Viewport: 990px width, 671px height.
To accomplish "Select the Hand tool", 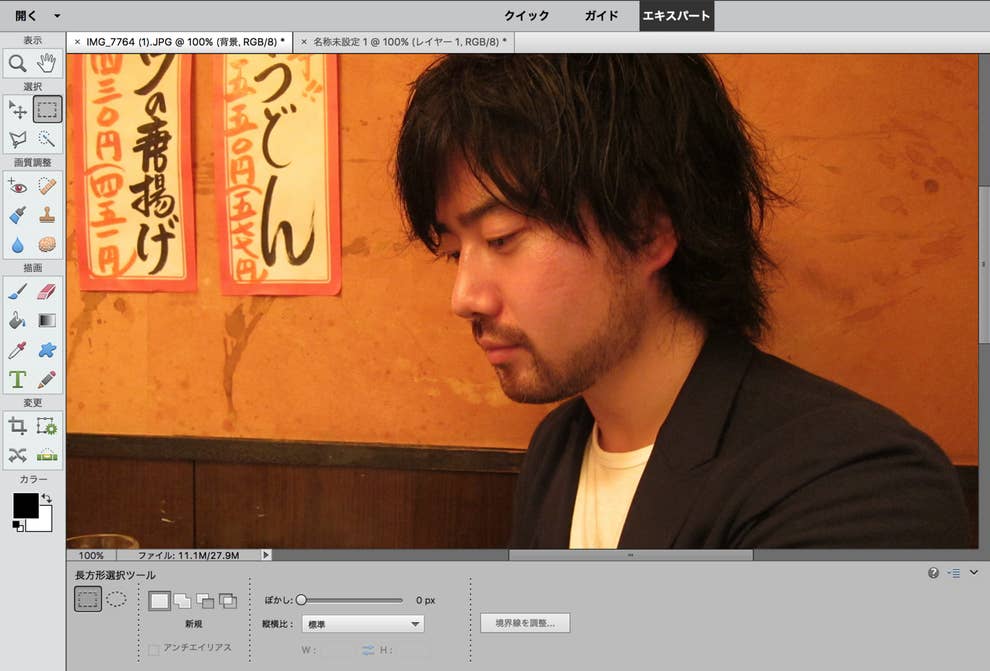I will pos(47,64).
